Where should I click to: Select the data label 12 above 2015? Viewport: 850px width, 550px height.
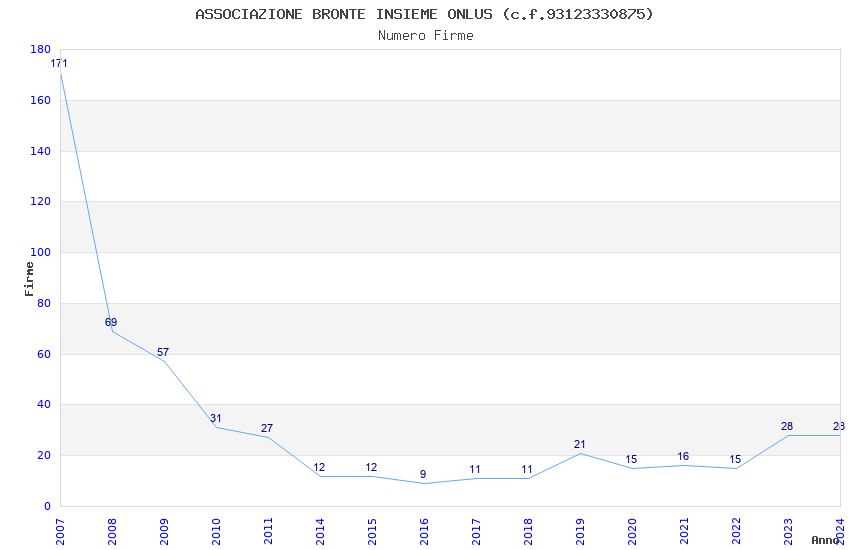[x=371, y=467]
